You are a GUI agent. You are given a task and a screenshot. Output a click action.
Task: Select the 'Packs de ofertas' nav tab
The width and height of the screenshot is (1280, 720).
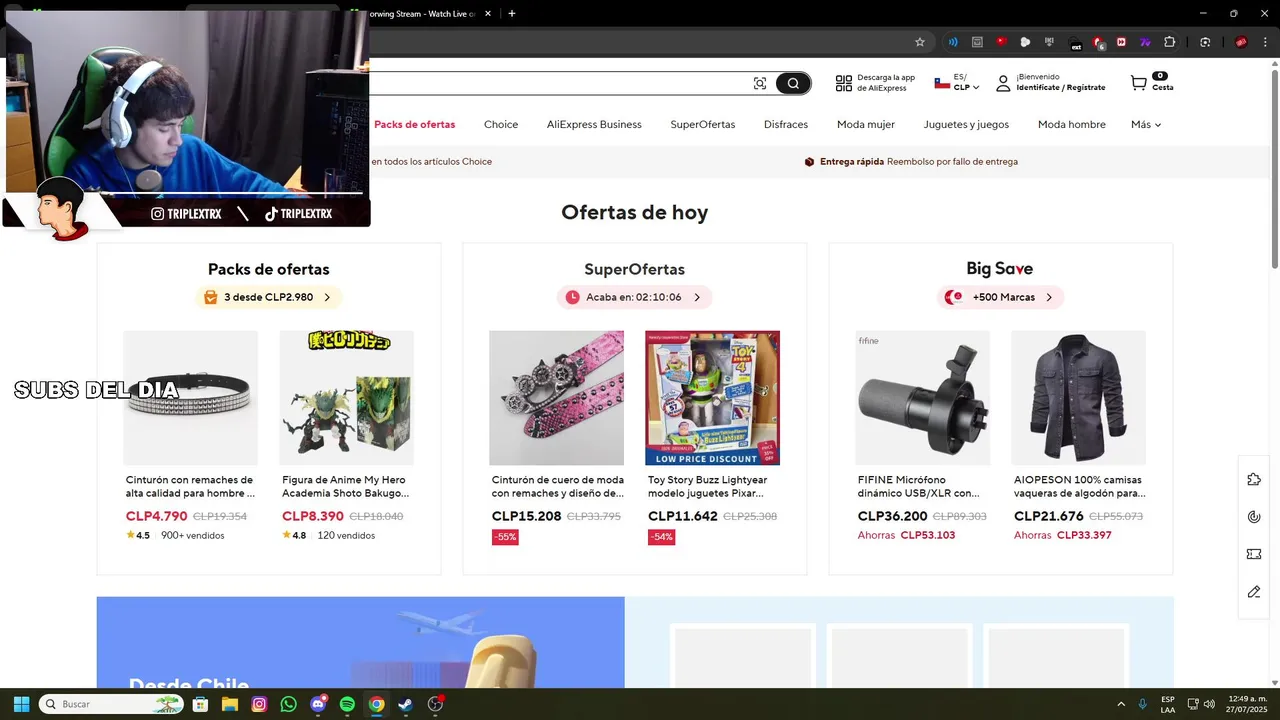414,124
